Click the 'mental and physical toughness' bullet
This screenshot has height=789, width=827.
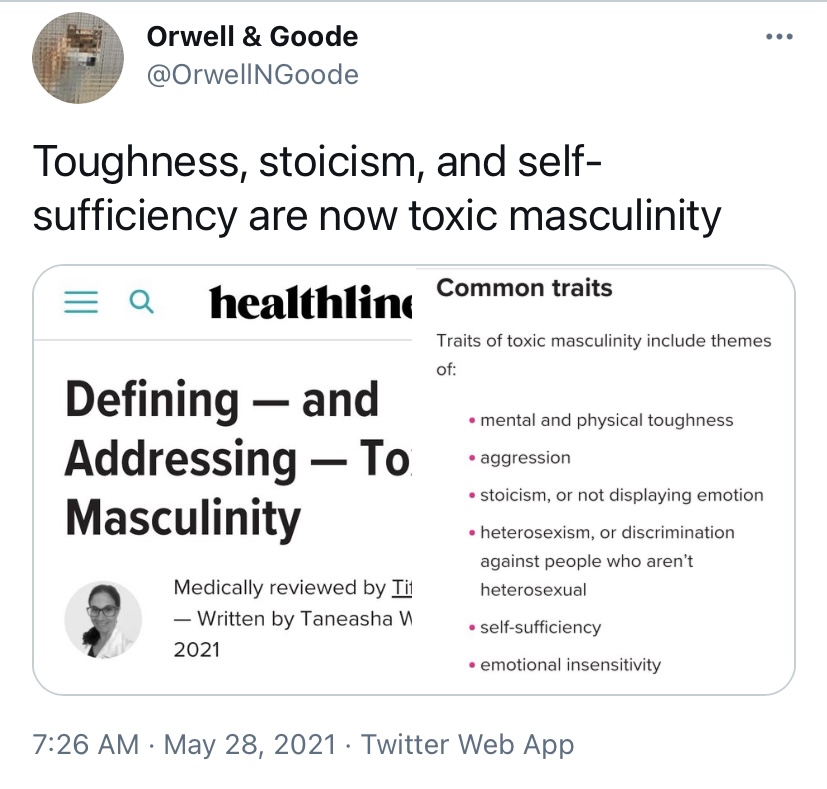607,420
